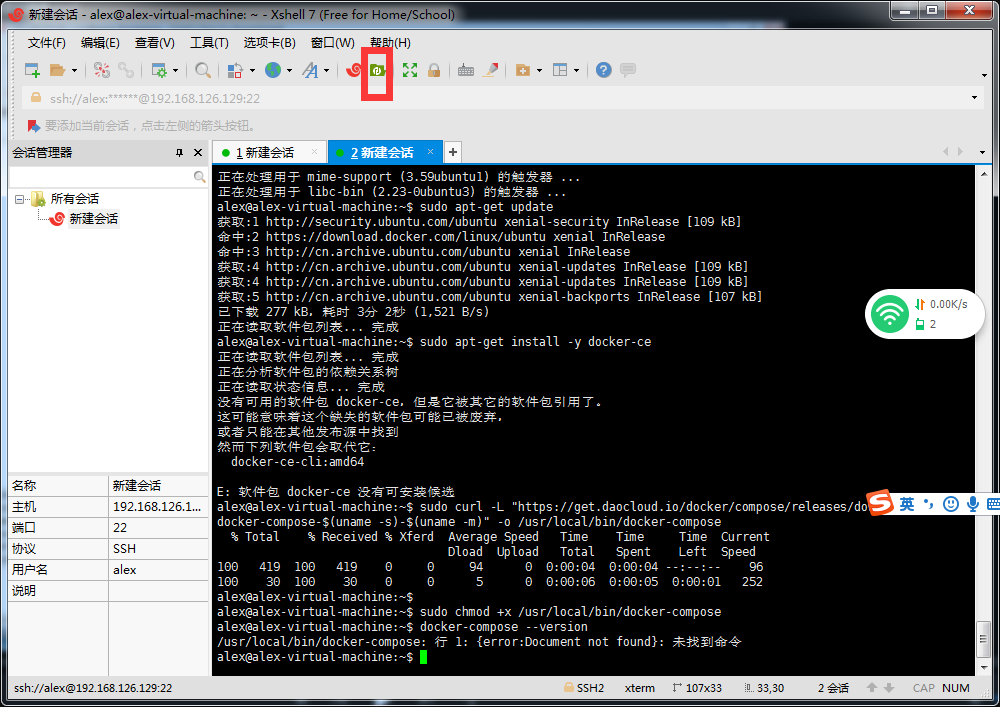Click the Font 'A' toolbar icon
The image size is (1000, 707).
311,70
